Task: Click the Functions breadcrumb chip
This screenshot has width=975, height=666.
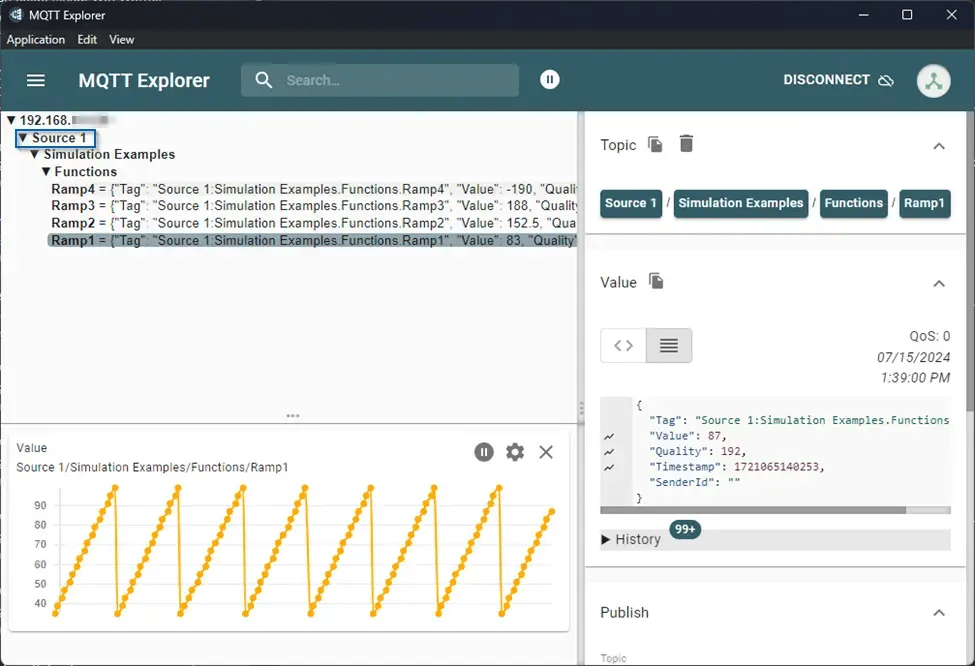Action: coord(853,203)
